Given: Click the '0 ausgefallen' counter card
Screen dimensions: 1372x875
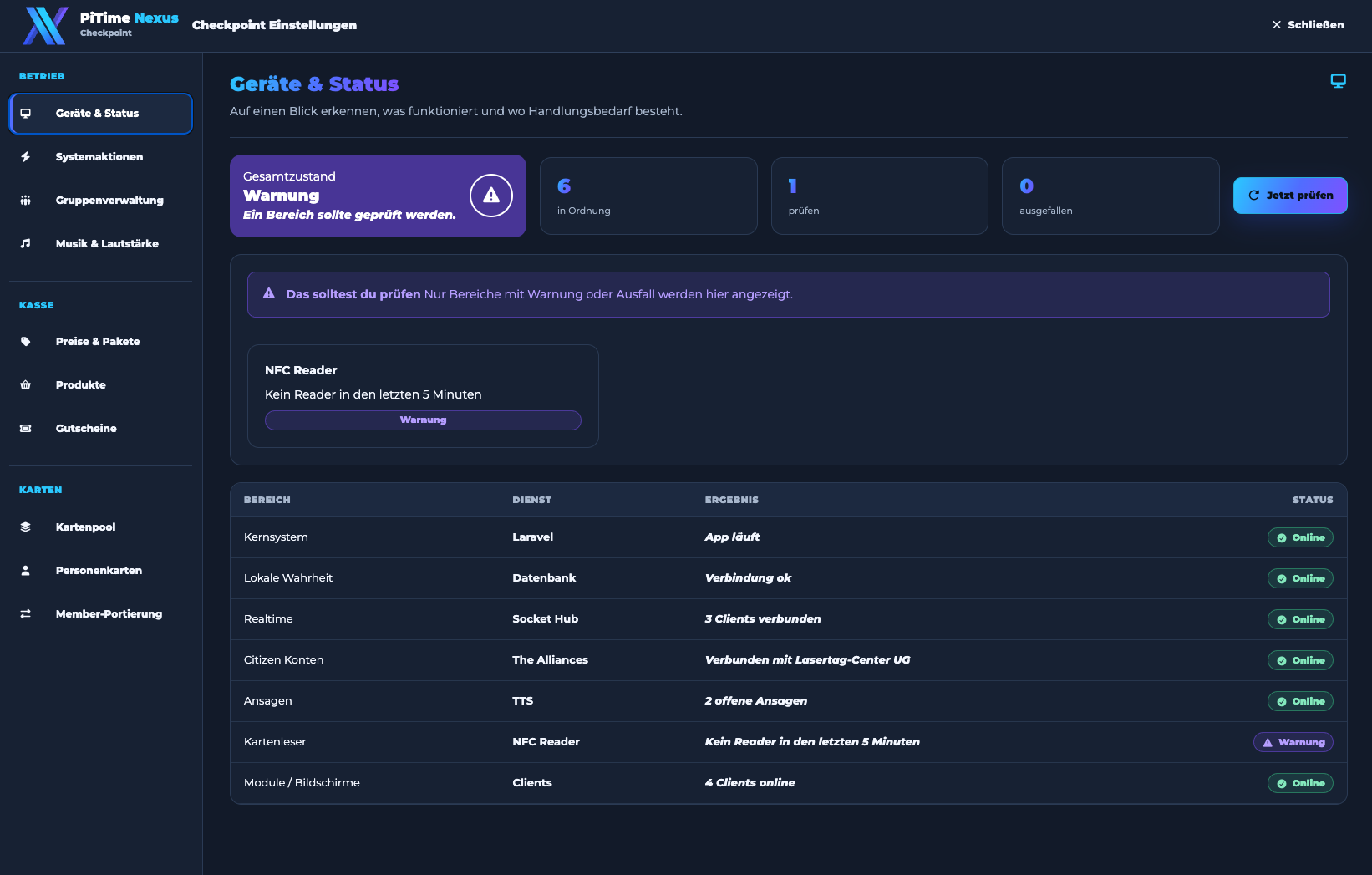Looking at the screenshot, I should tap(1110, 196).
